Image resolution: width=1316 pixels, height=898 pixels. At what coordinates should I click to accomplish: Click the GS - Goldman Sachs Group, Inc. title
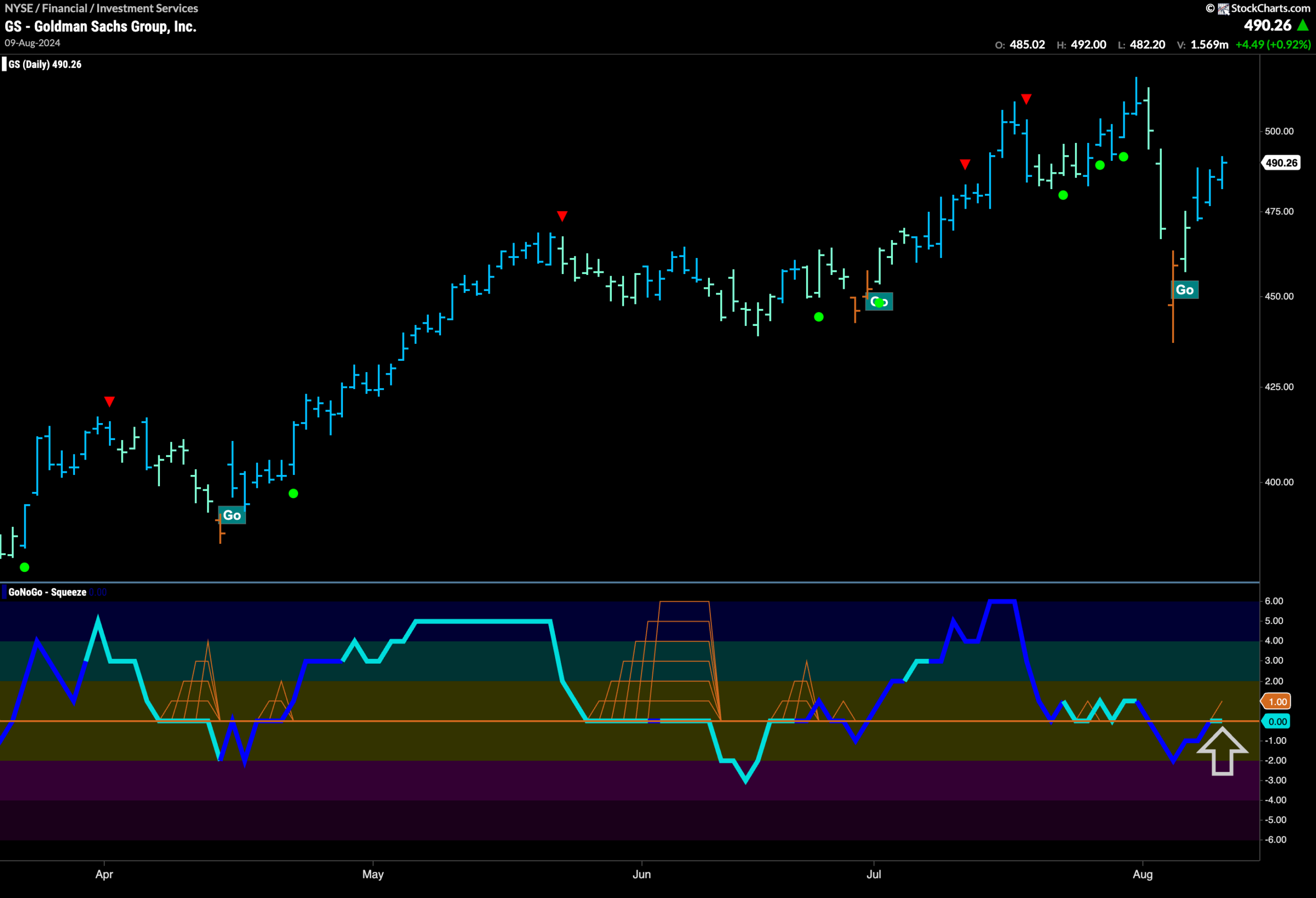pyautogui.click(x=100, y=27)
